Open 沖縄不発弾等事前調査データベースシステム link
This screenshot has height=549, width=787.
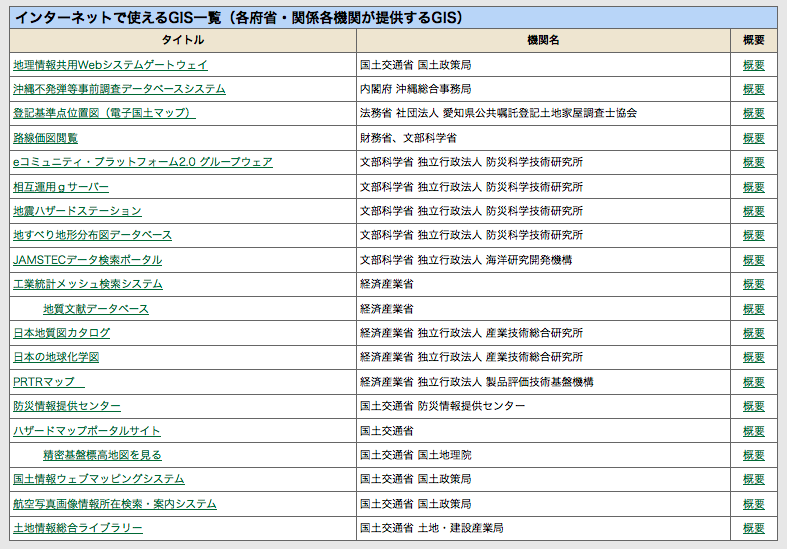pos(119,89)
